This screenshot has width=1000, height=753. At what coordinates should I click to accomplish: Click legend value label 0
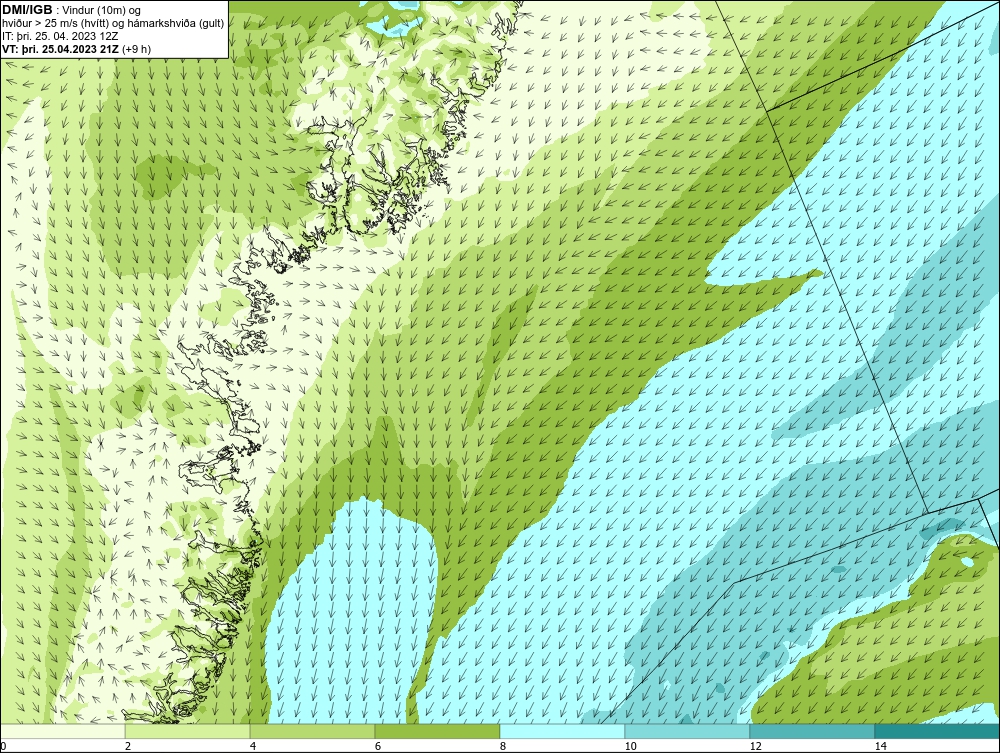point(3,746)
